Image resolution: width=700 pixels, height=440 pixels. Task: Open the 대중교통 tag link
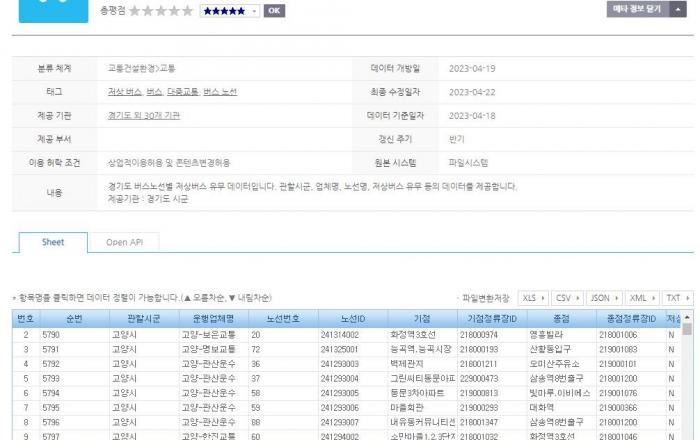click(x=179, y=92)
